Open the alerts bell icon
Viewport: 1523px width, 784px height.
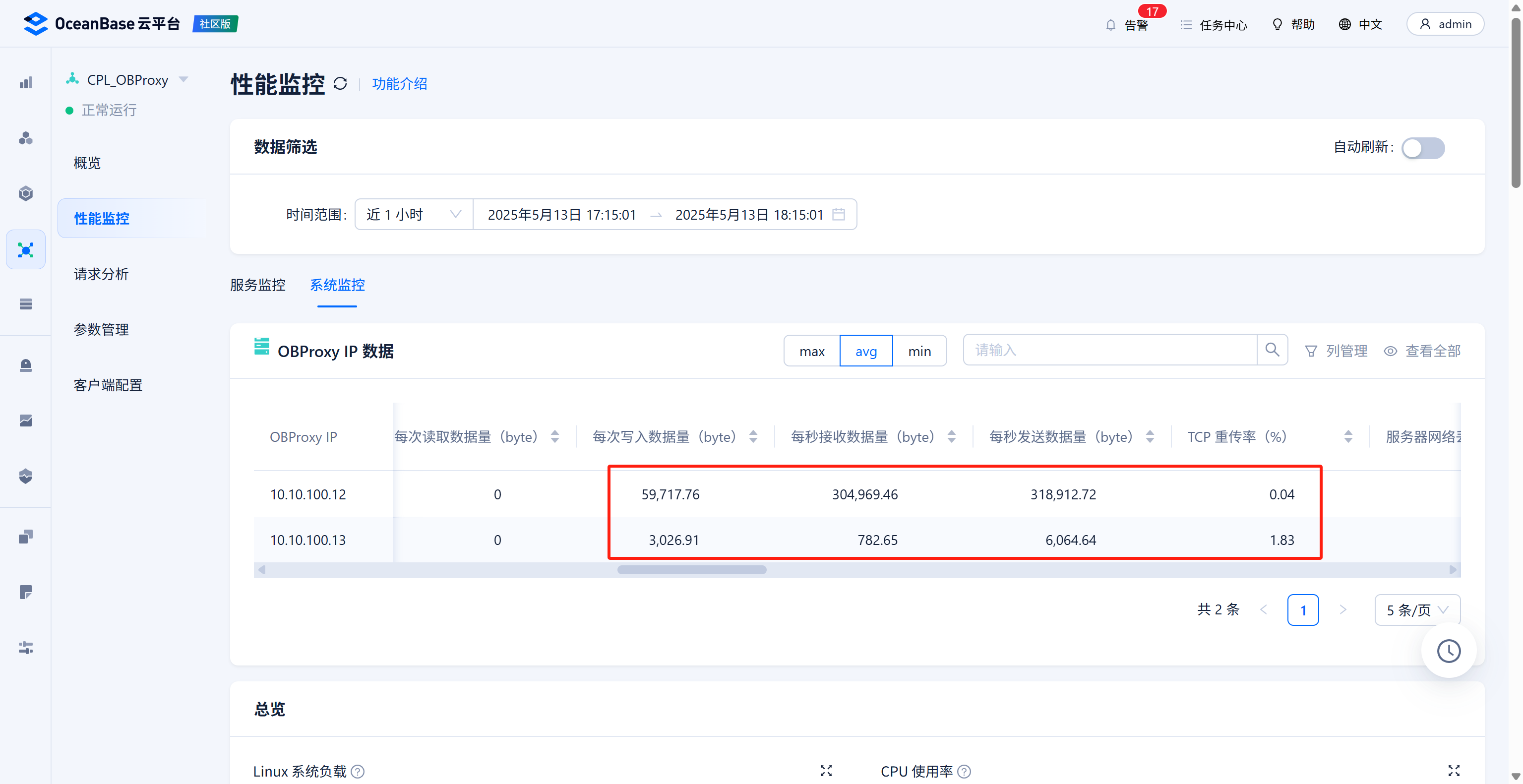pos(1110,25)
